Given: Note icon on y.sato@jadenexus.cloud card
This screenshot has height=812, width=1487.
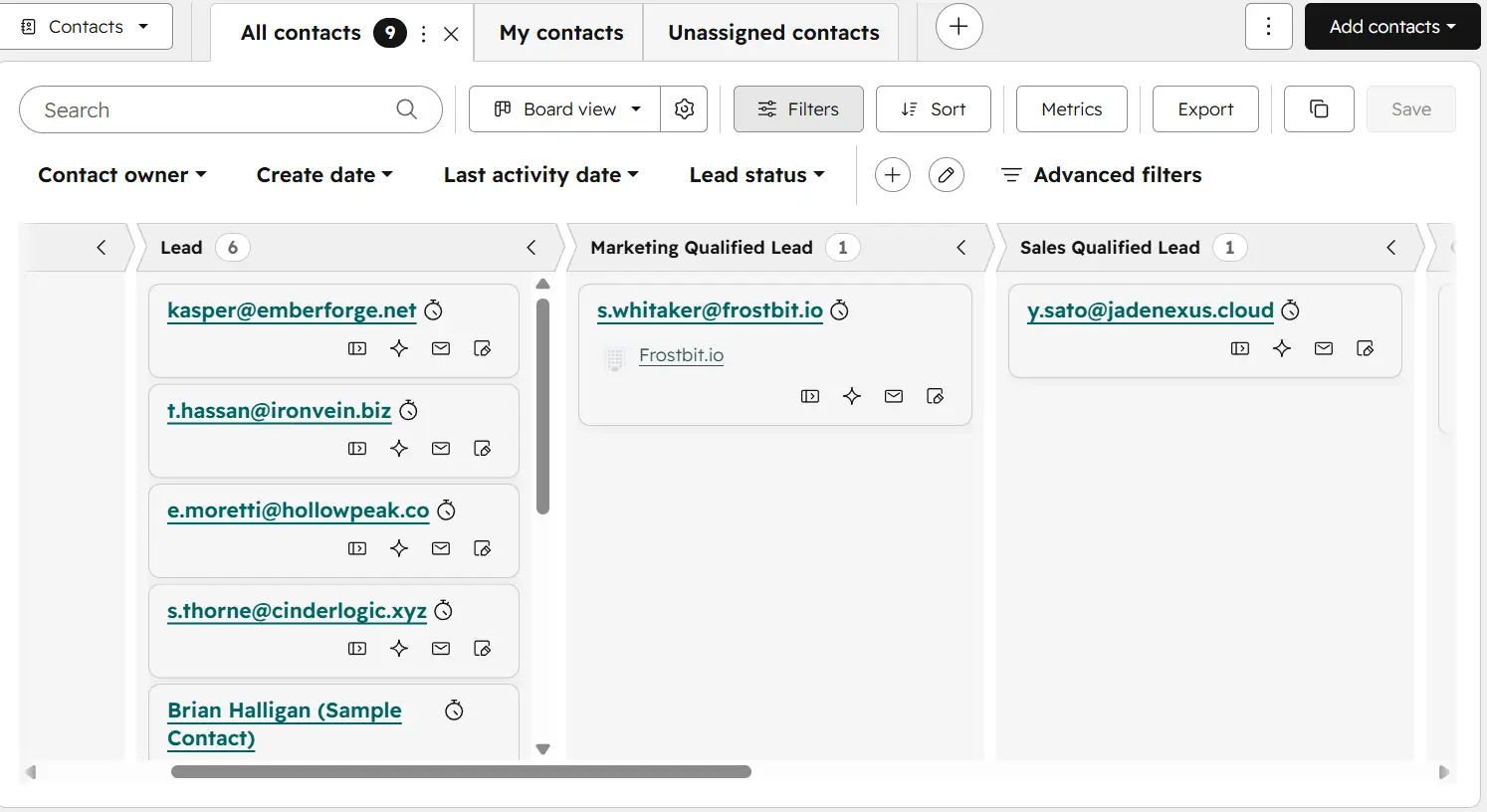Looking at the screenshot, I should pos(1366,348).
